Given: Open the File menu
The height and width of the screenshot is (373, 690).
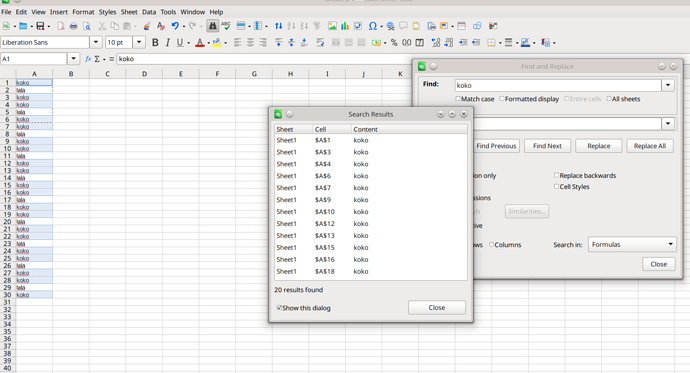Looking at the screenshot, I should [x=6, y=12].
